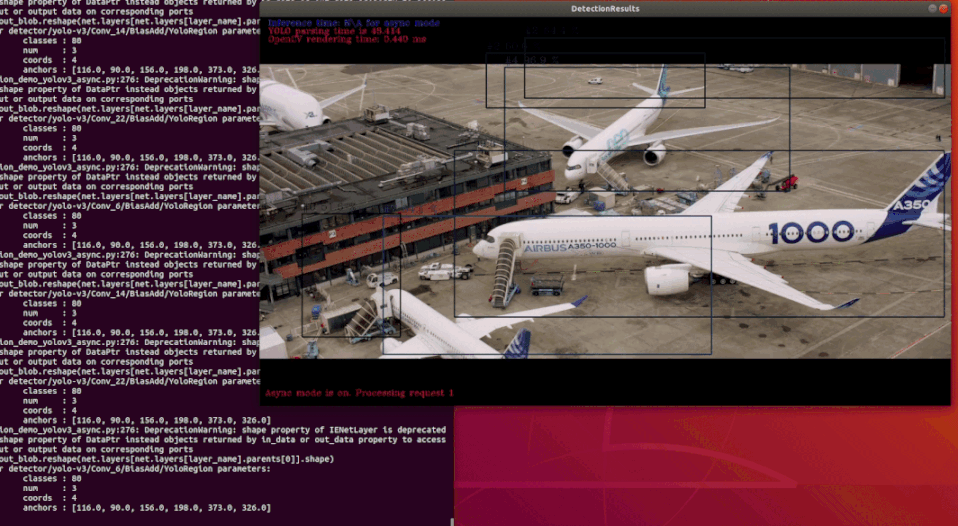Click the airport video frame in DetectionResults
958x526 pixels.
coord(605,211)
